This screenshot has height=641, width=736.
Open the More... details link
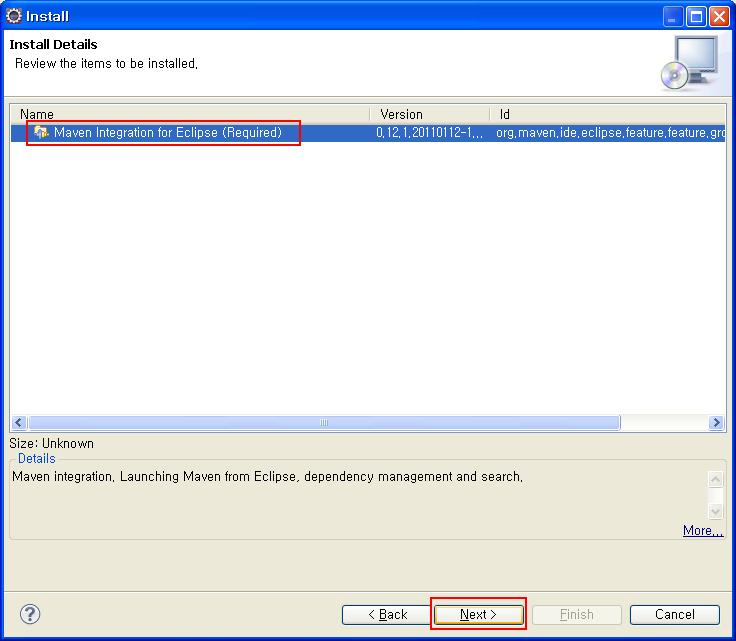pyautogui.click(x=703, y=530)
